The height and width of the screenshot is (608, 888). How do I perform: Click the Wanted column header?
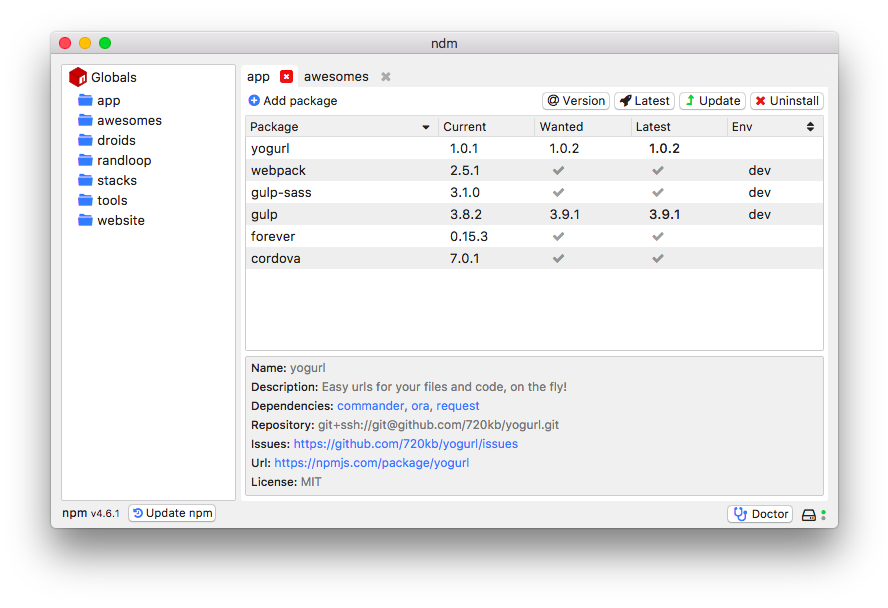coord(583,127)
